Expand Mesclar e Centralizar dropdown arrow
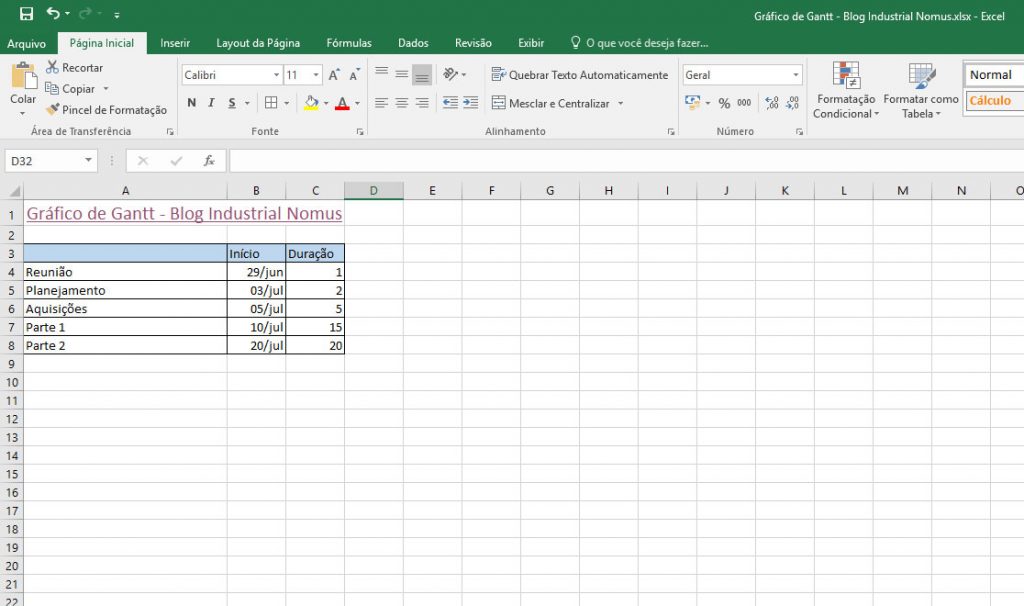Viewport: 1024px width, 606px height. click(620, 103)
